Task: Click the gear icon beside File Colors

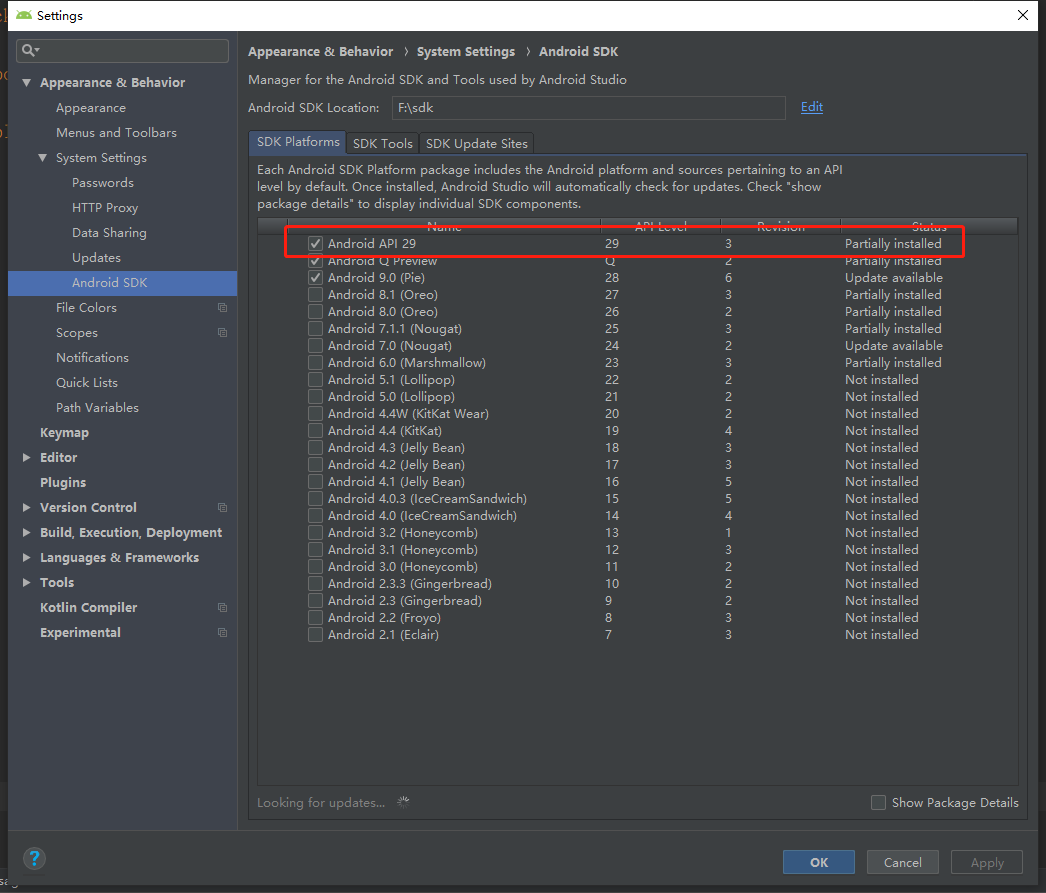Action: (x=222, y=307)
